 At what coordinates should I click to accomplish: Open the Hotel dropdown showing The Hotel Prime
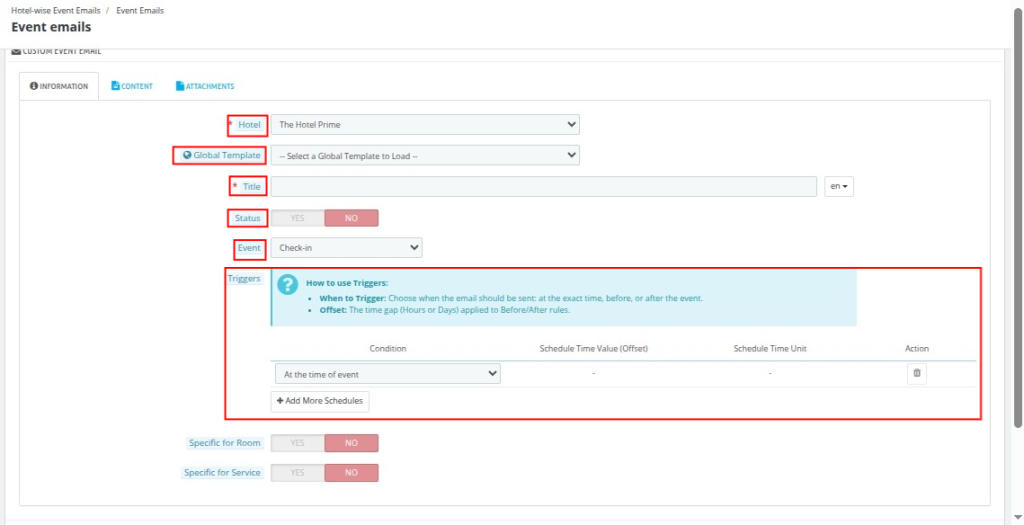pos(425,125)
